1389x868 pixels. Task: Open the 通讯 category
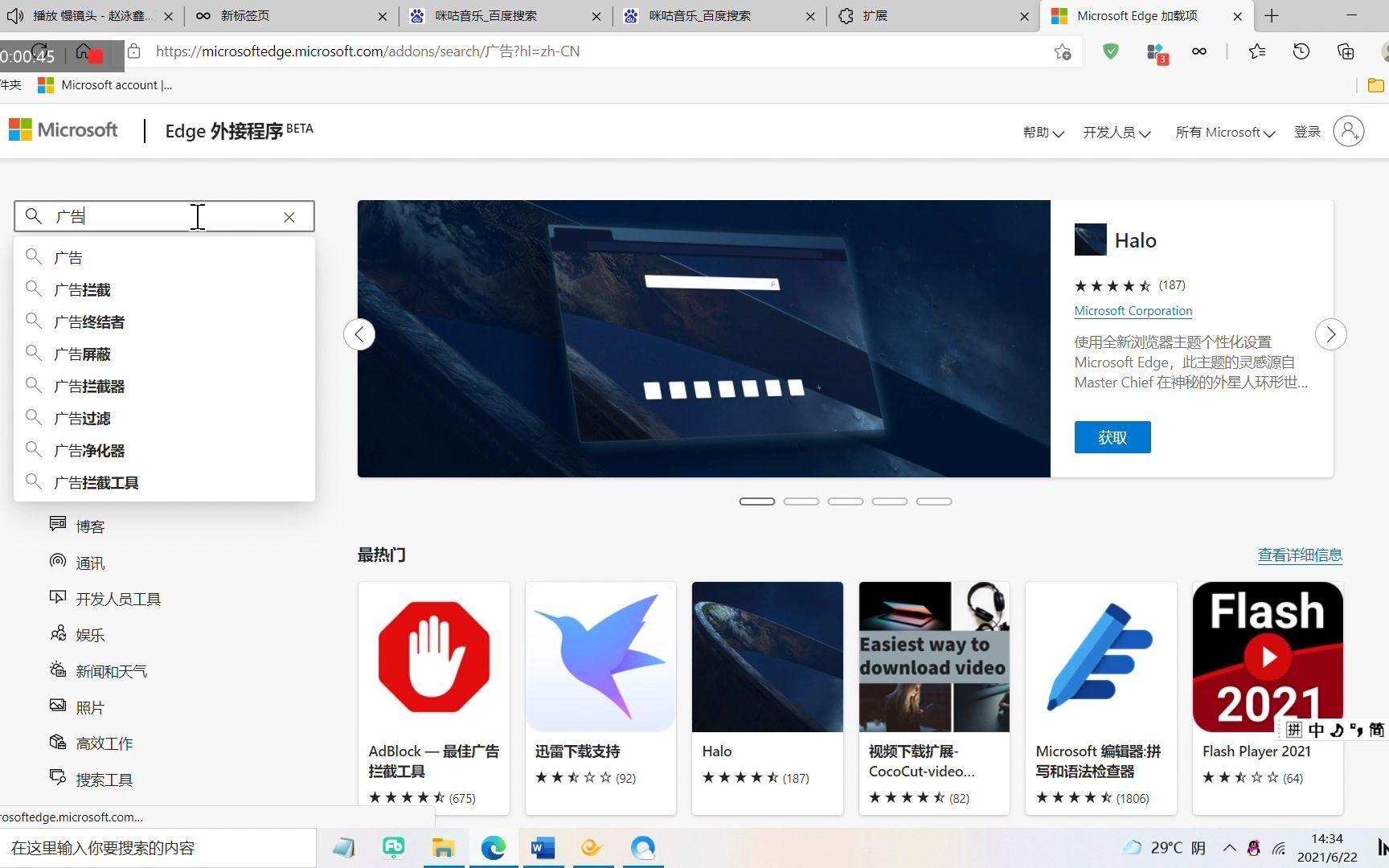[77, 563]
